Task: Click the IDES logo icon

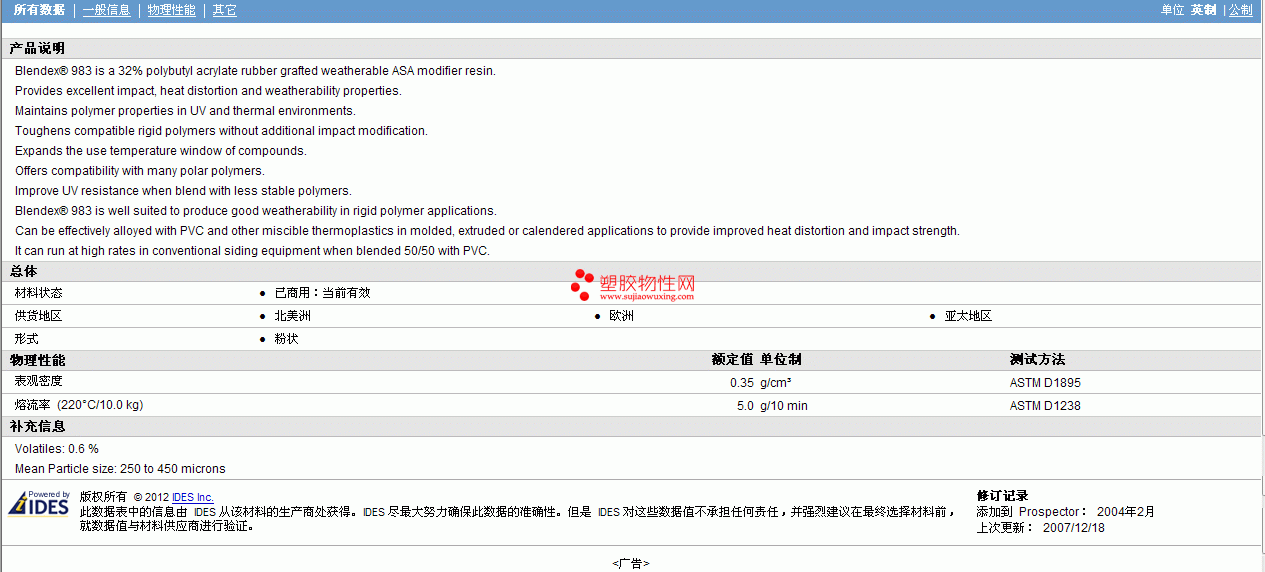Action: tap(39, 503)
